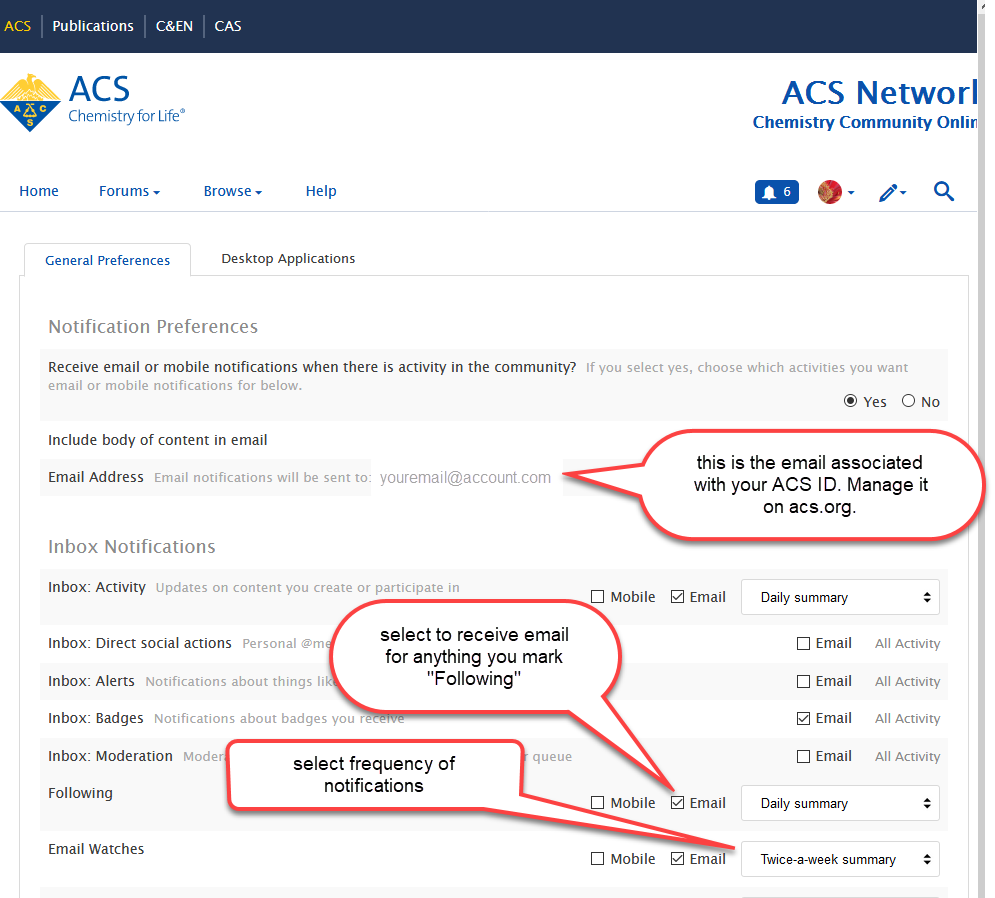Toggle Mobile checkbox for Inbox: Activity
Screen dimensions: 995x898
598,597
